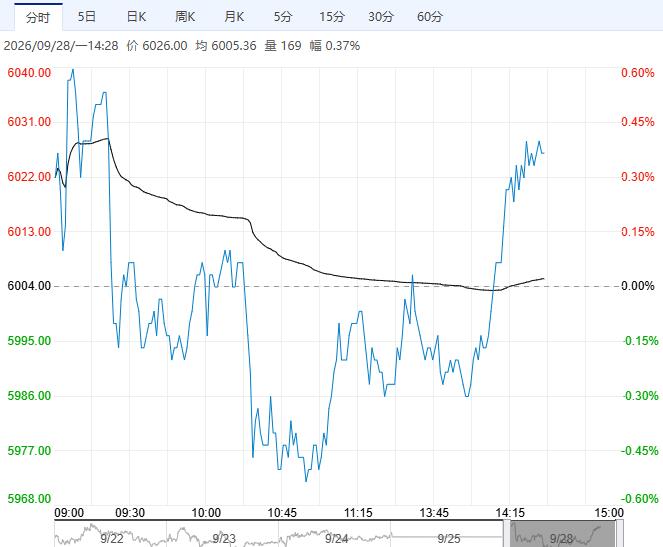Screen dimensions: 663x547
Task: Select the 9/25 section in the mini timeline
Action: pyautogui.click(x=449, y=539)
